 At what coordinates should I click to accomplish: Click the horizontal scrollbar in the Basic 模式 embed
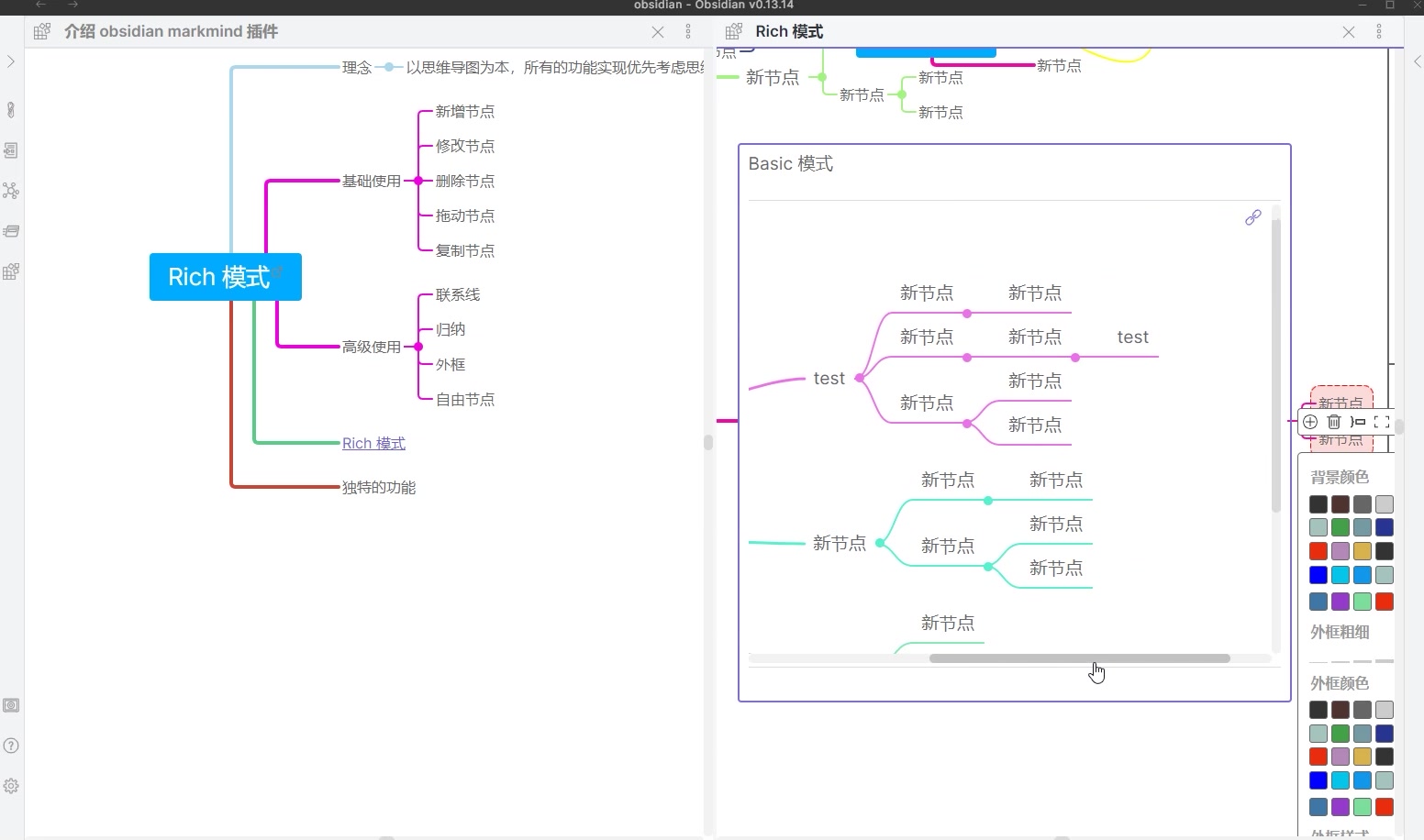click(1079, 658)
